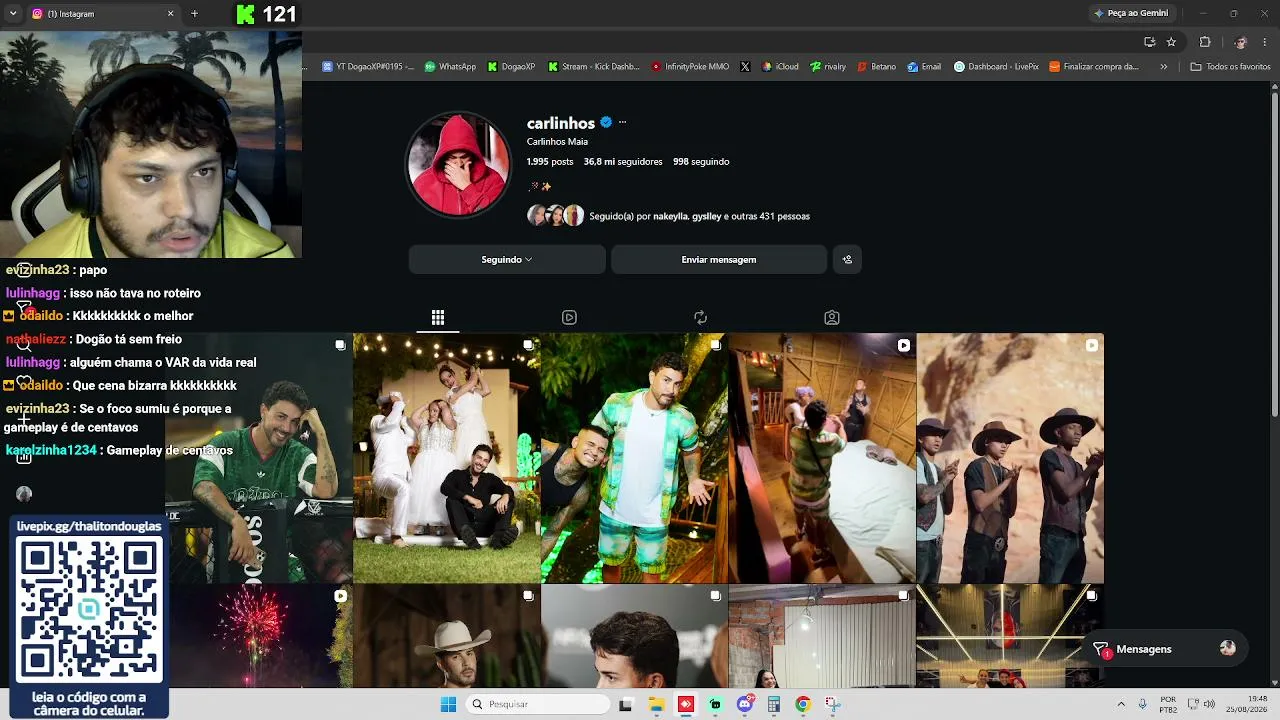The image size is (1280, 720).
Task: Show hidden system tray icons
Action: click(1120, 704)
